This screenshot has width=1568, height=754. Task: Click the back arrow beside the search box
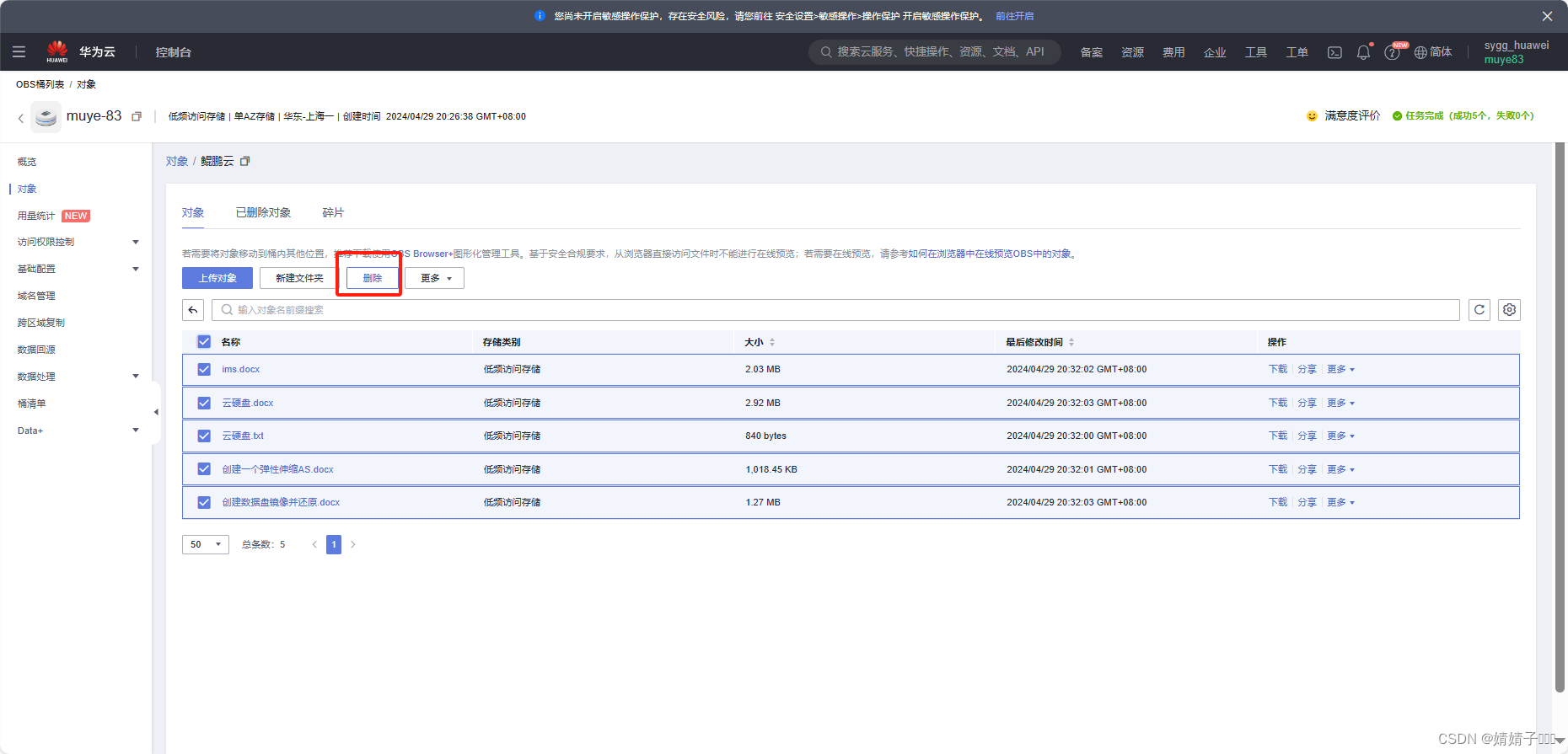[193, 310]
